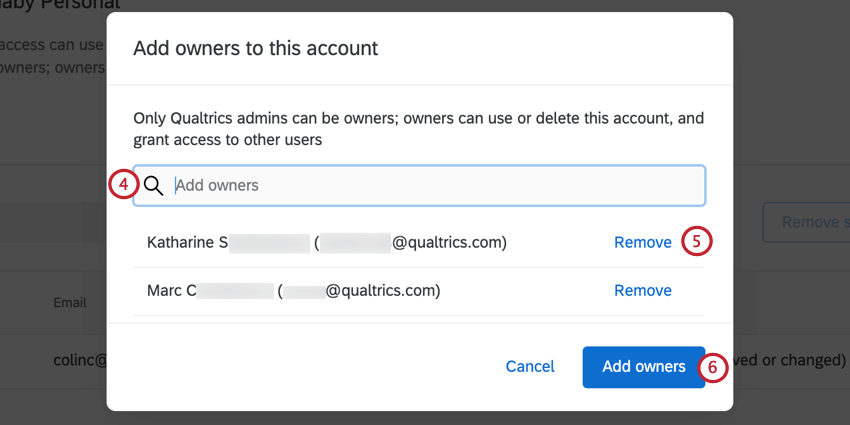This screenshot has width=850, height=425.
Task: Remove Katharine S as an owner
Action: click(x=642, y=242)
